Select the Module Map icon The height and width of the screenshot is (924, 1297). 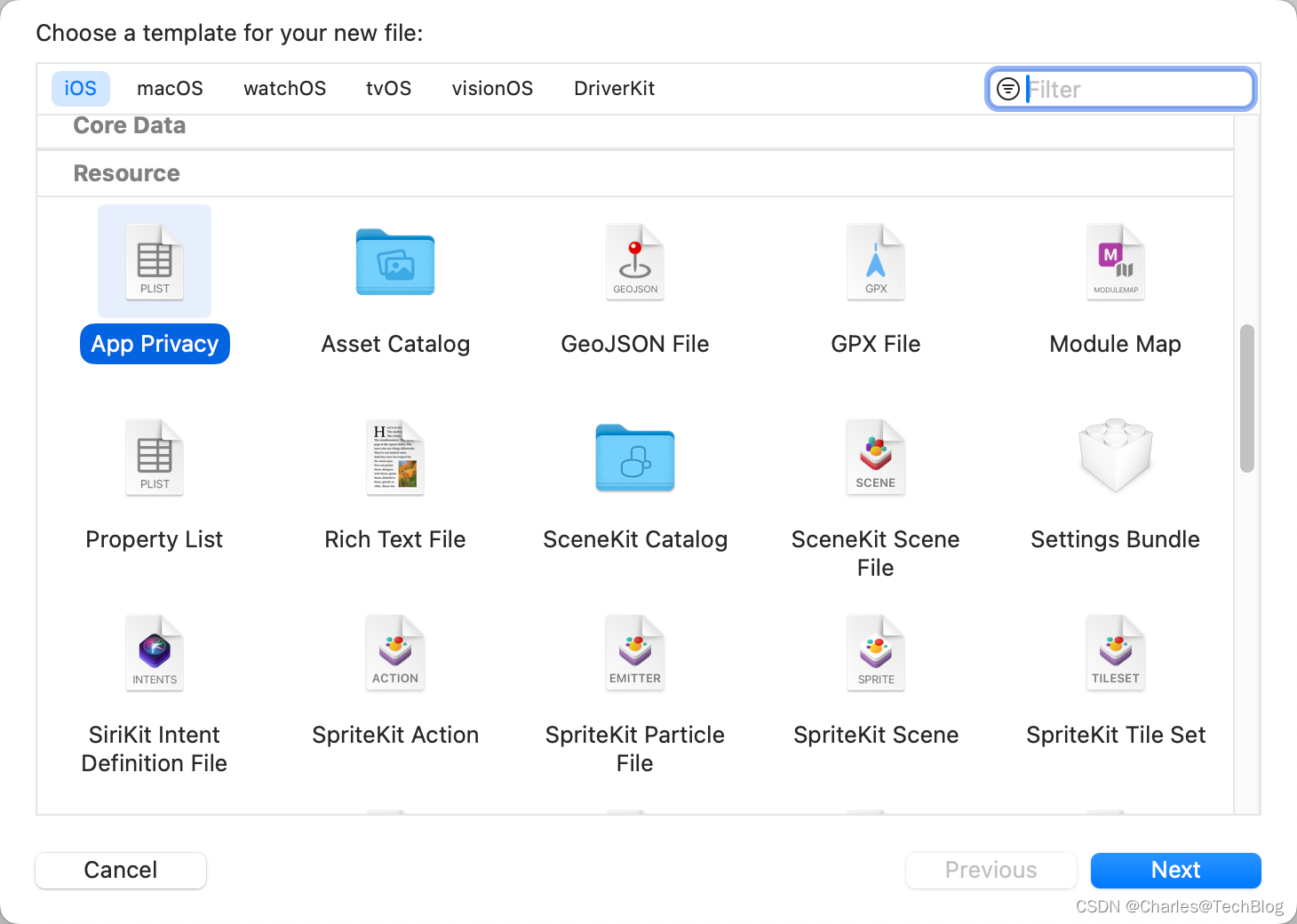pos(1116,261)
